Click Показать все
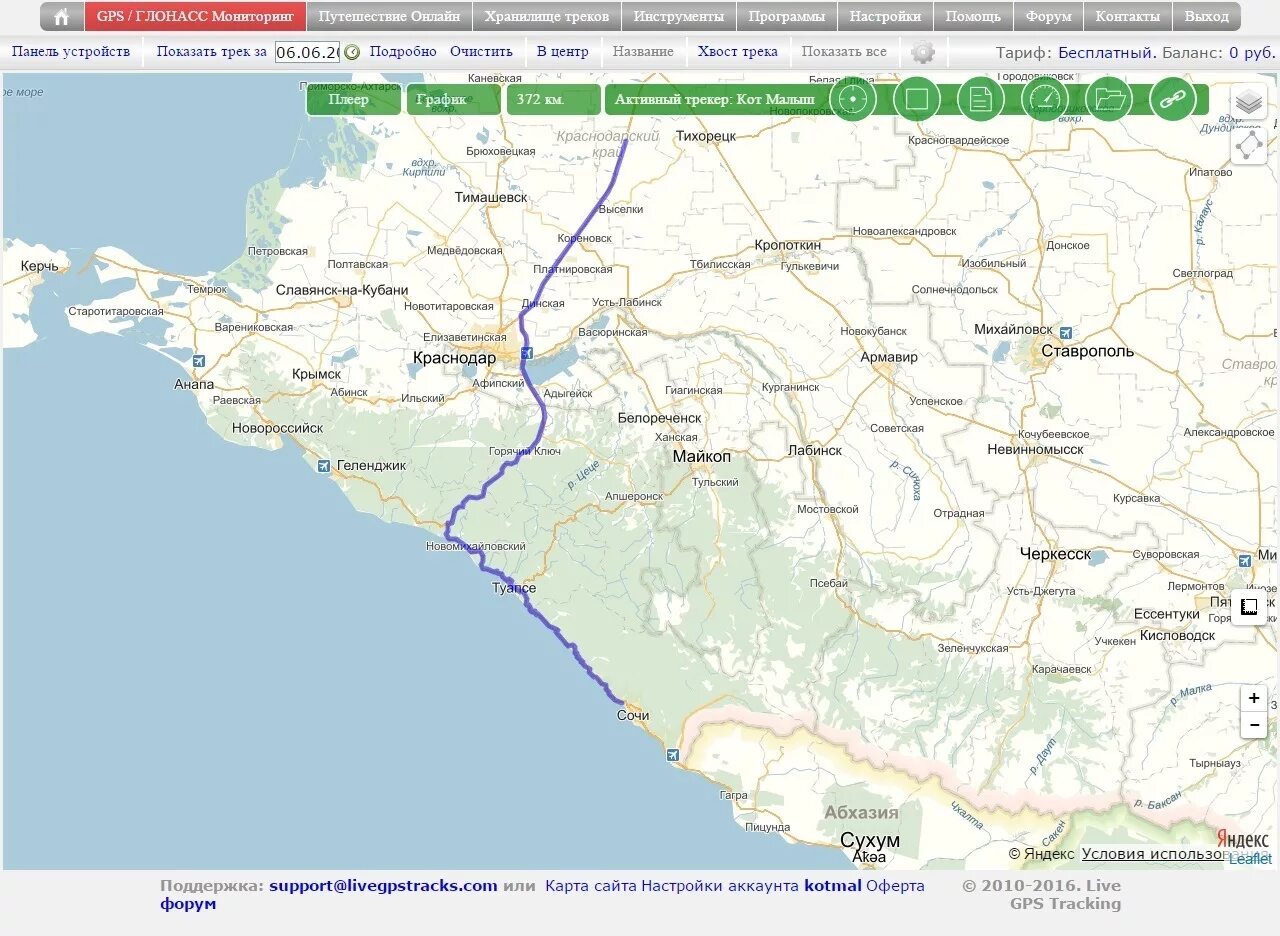Screen dimensions: 1280x936 [844, 51]
